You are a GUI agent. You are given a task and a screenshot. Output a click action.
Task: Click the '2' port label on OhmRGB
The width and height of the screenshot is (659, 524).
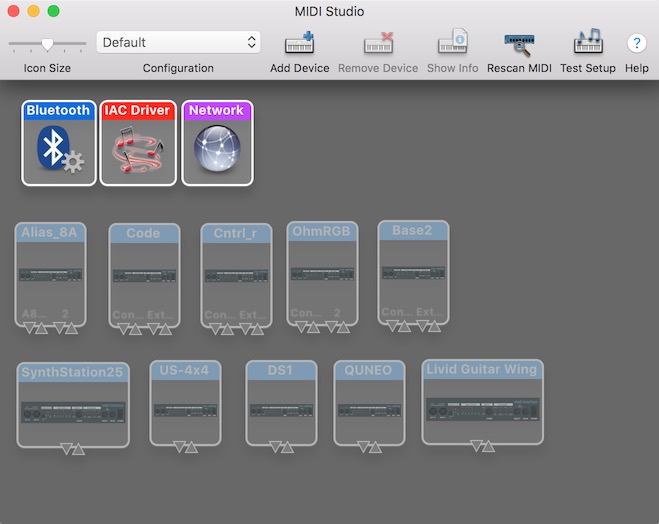coord(337,313)
